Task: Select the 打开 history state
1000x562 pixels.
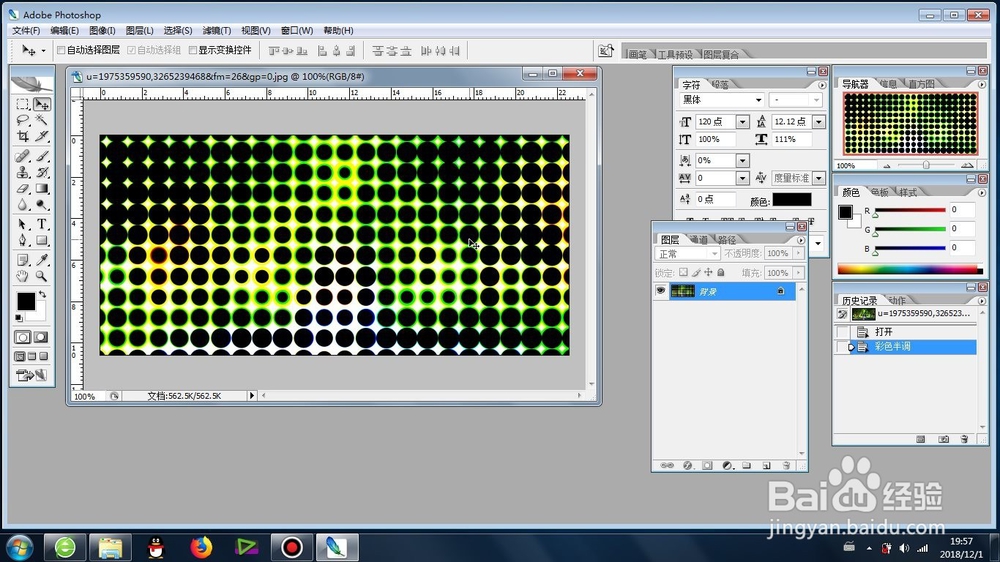Action: pyautogui.click(x=906, y=332)
